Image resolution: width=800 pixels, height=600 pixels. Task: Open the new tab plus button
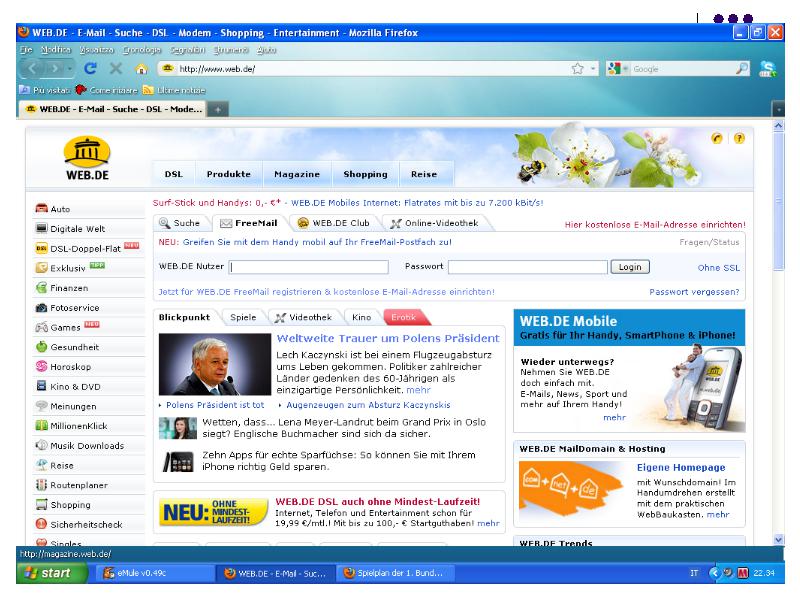click(x=217, y=109)
